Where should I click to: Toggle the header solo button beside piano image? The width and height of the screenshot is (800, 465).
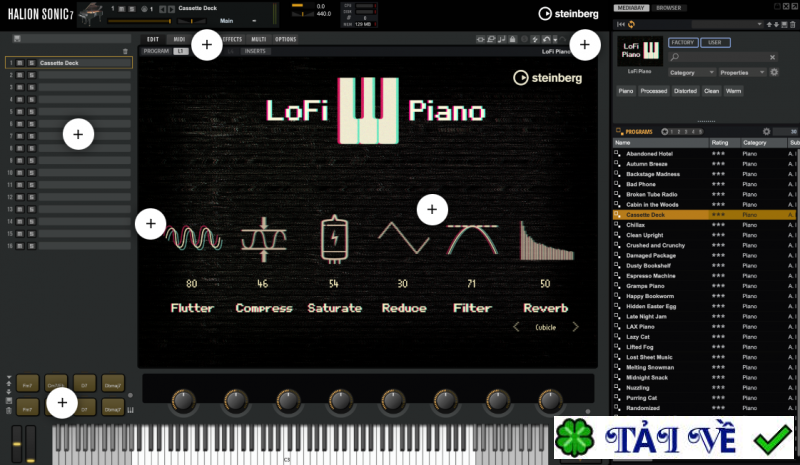click(x=132, y=9)
